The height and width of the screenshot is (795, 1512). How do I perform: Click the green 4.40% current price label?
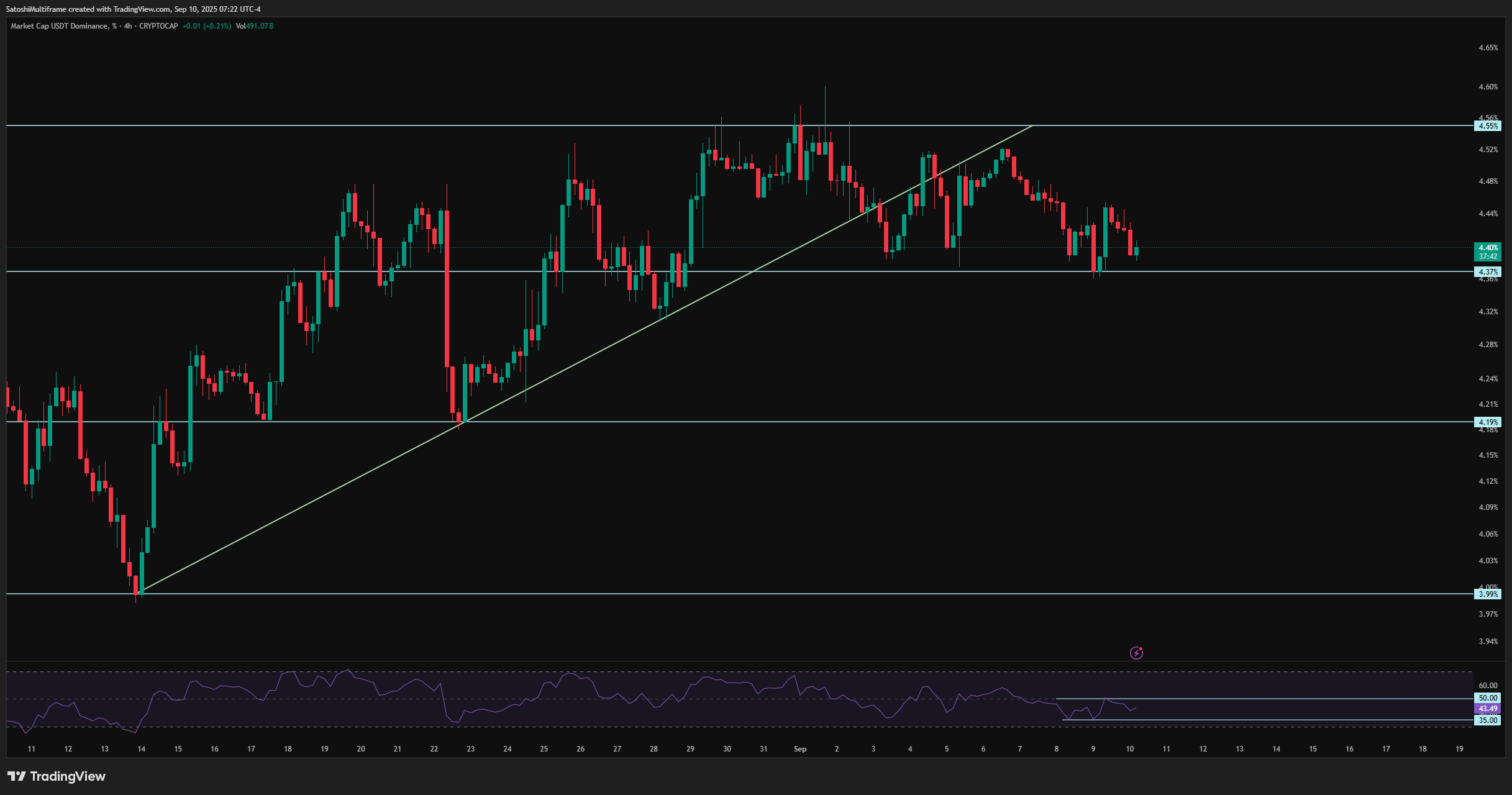pos(1488,247)
